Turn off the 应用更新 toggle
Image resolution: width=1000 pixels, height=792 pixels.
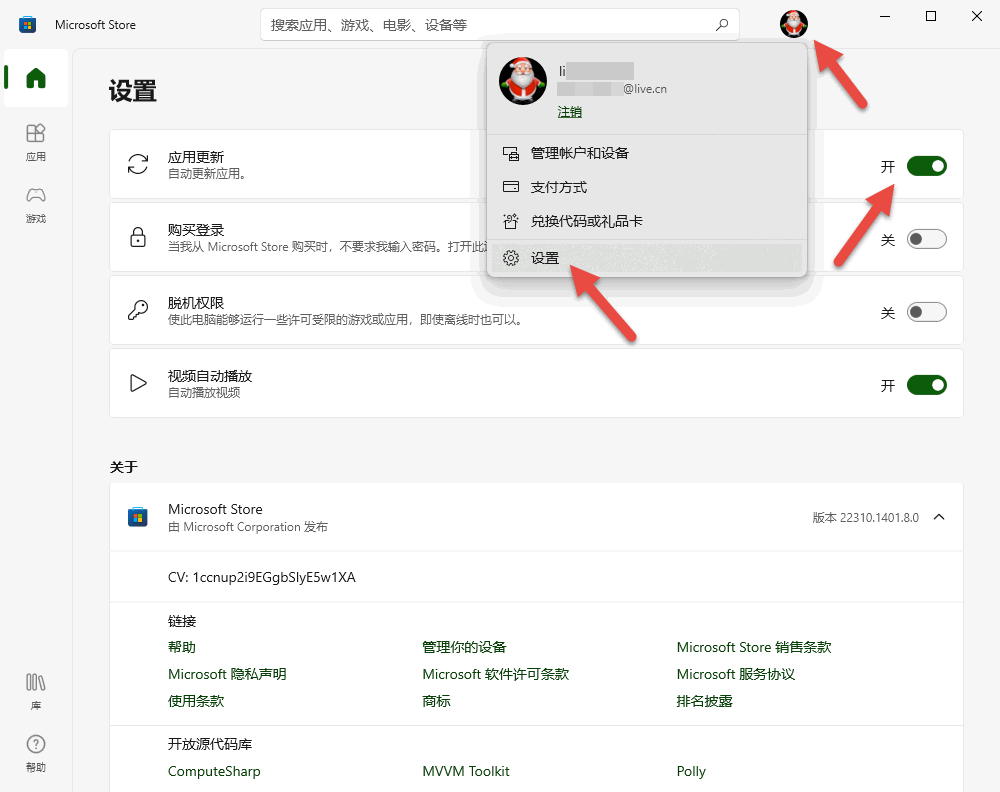927,166
